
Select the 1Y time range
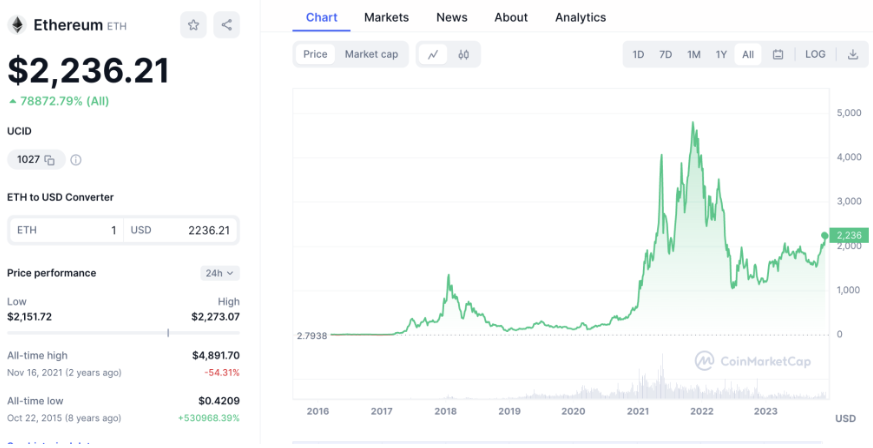click(721, 54)
